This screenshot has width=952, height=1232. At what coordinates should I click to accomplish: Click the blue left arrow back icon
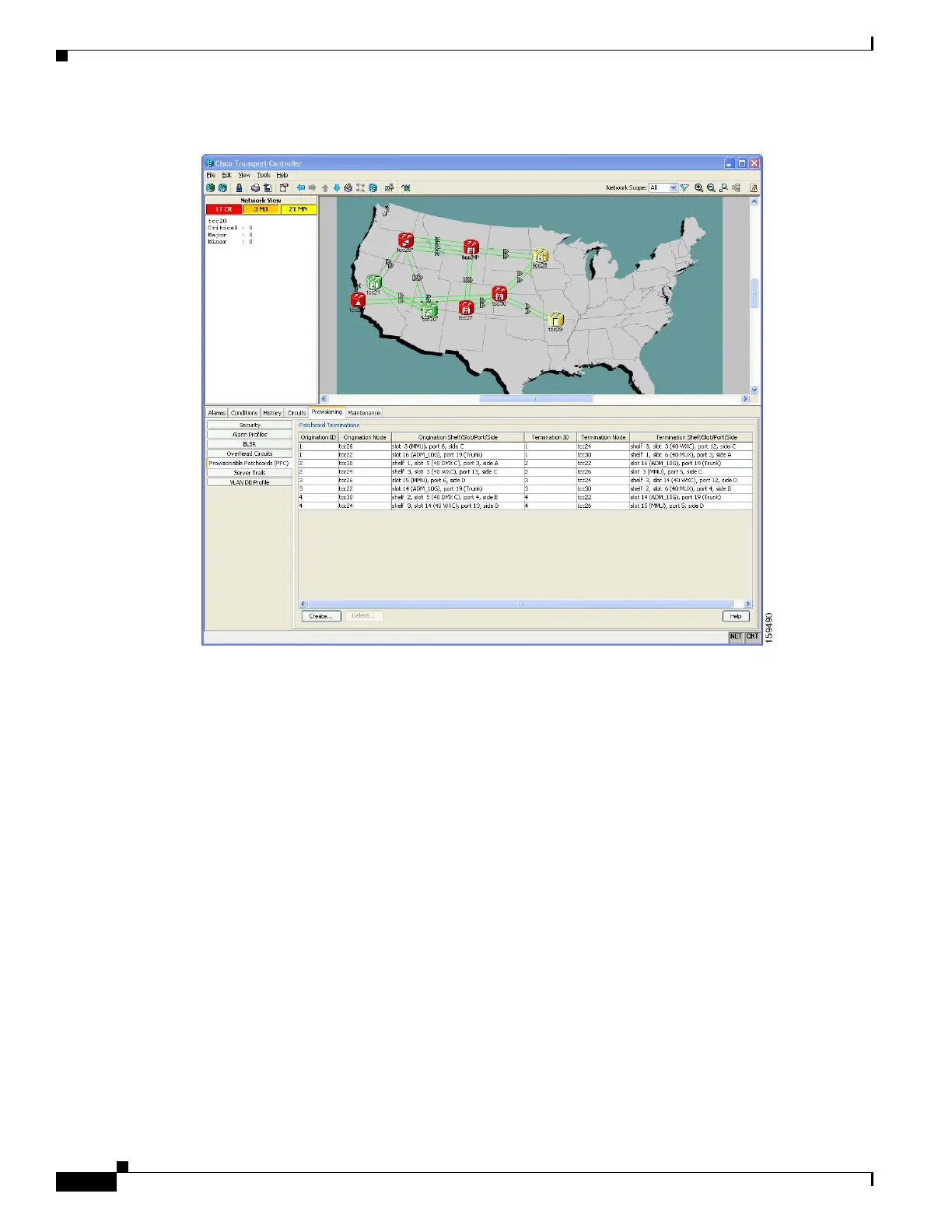(301, 187)
